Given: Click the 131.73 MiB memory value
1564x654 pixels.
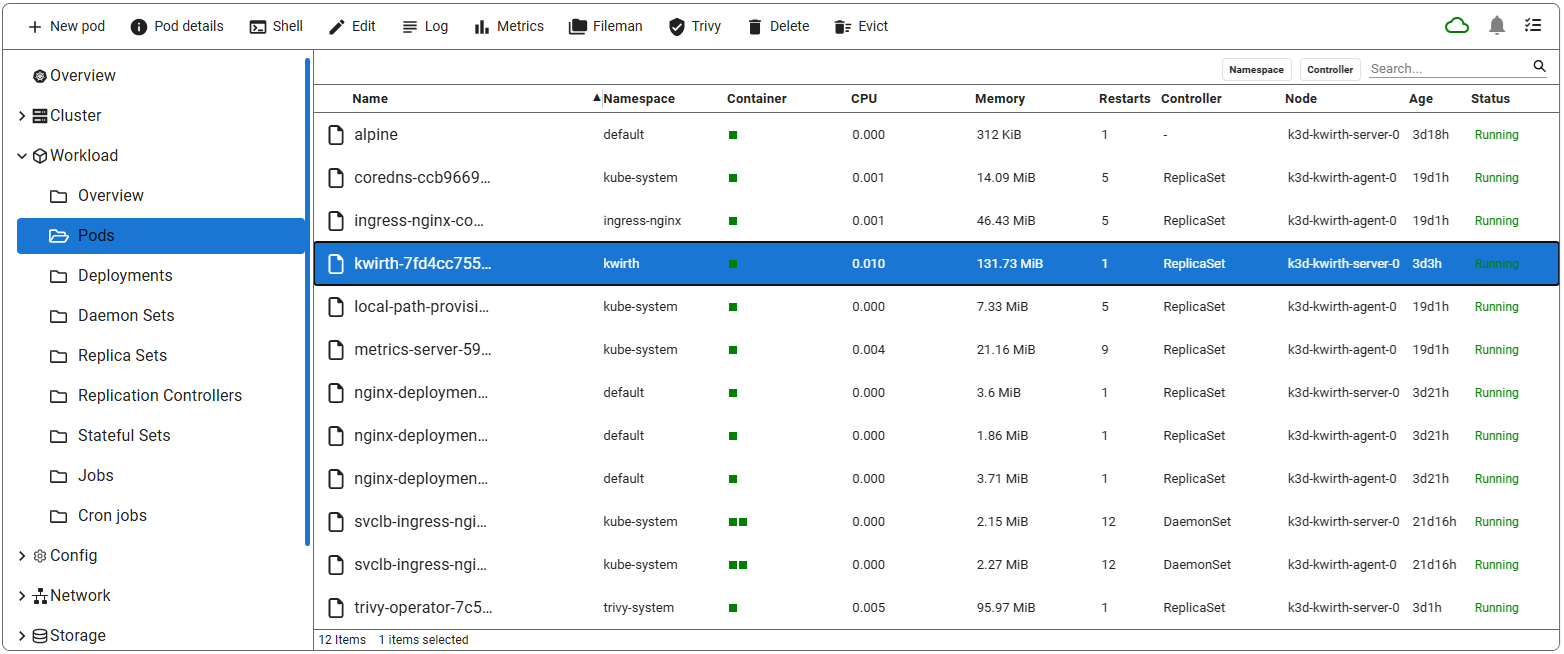Looking at the screenshot, I should click(x=1010, y=264).
